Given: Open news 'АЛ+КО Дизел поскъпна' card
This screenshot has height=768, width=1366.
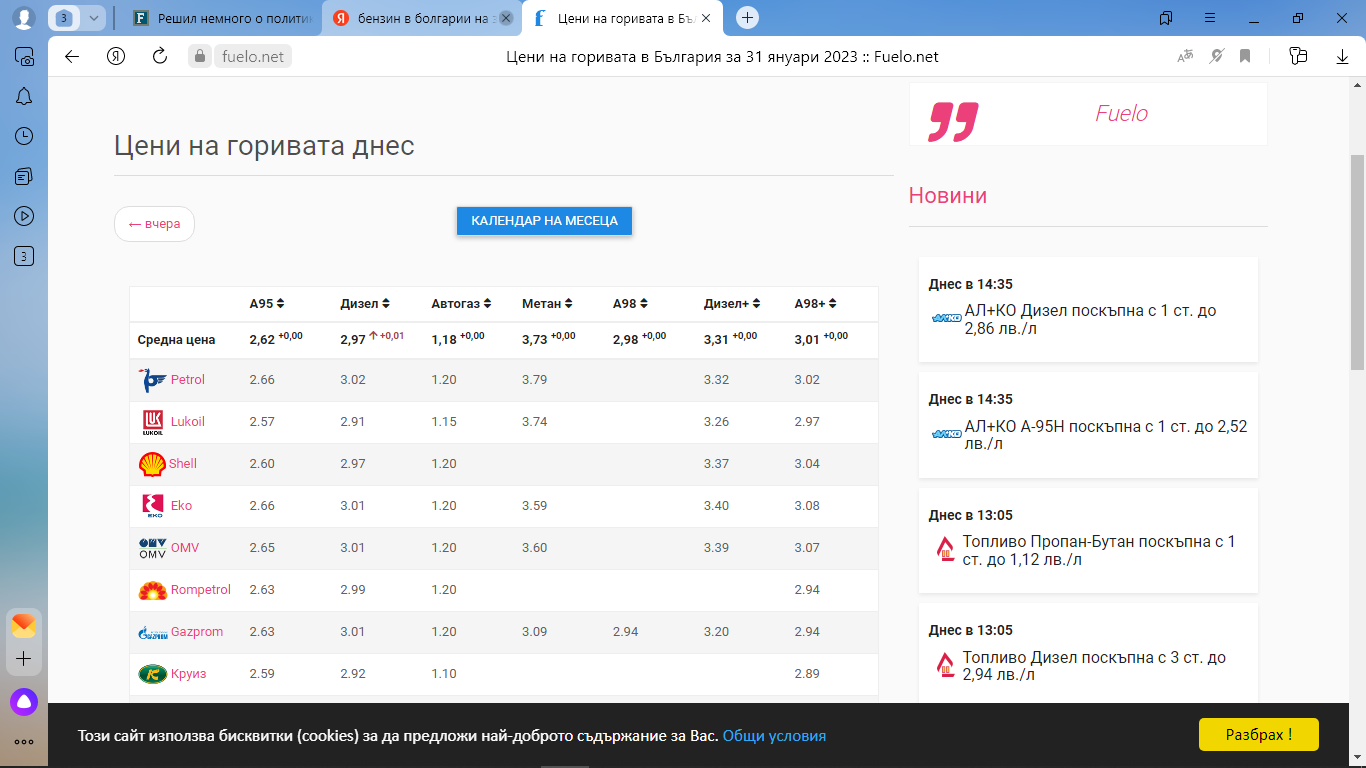Looking at the screenshot, I should pos(1088,310).
